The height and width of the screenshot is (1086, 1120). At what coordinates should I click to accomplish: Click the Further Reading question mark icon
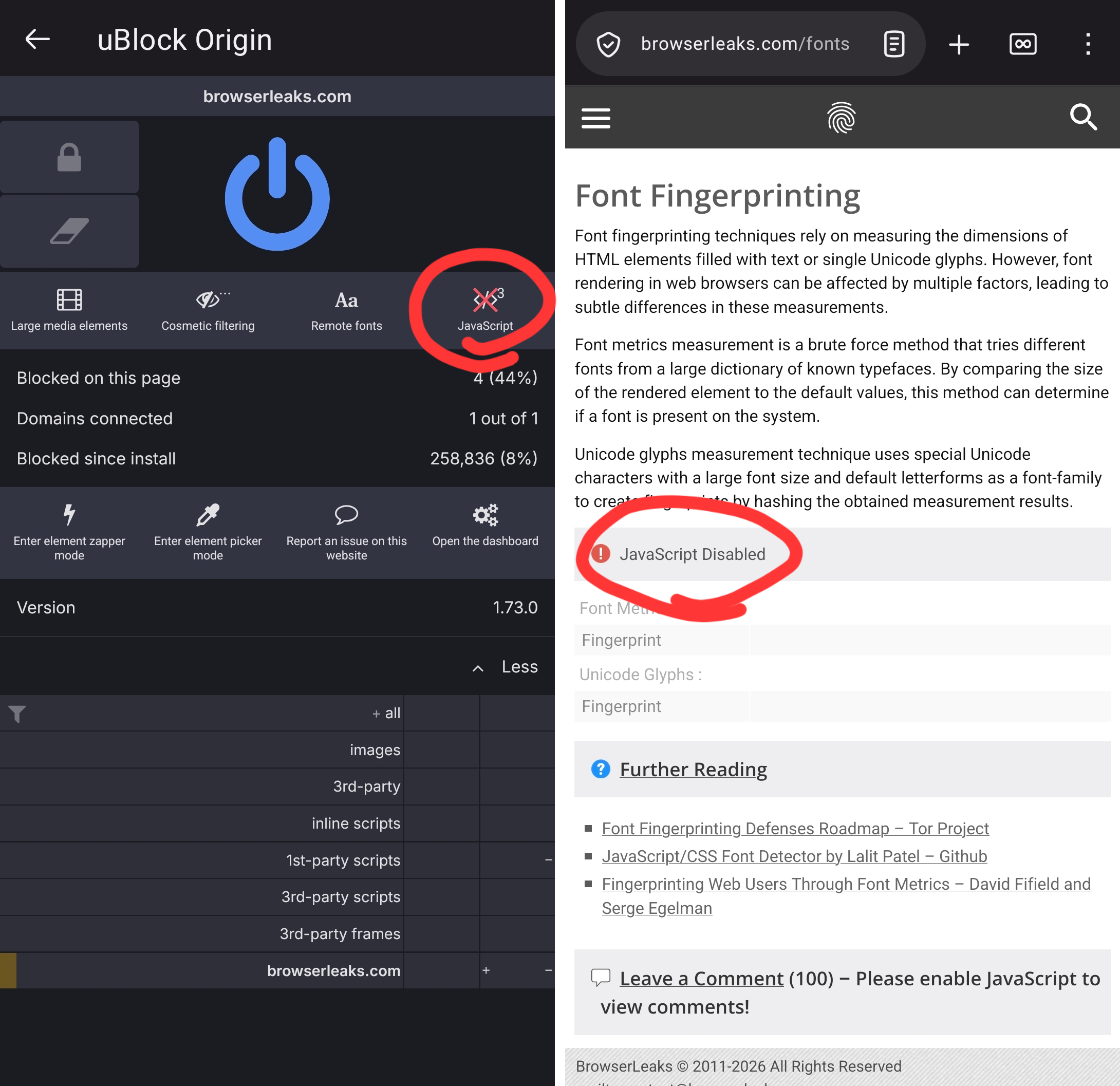click(601, 769)
